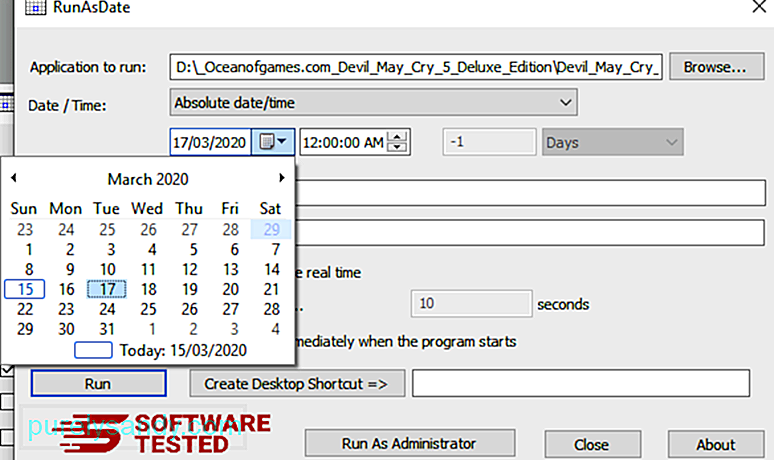Select March 11 in calendar
The image size is (774, 460).
(148, 269)
